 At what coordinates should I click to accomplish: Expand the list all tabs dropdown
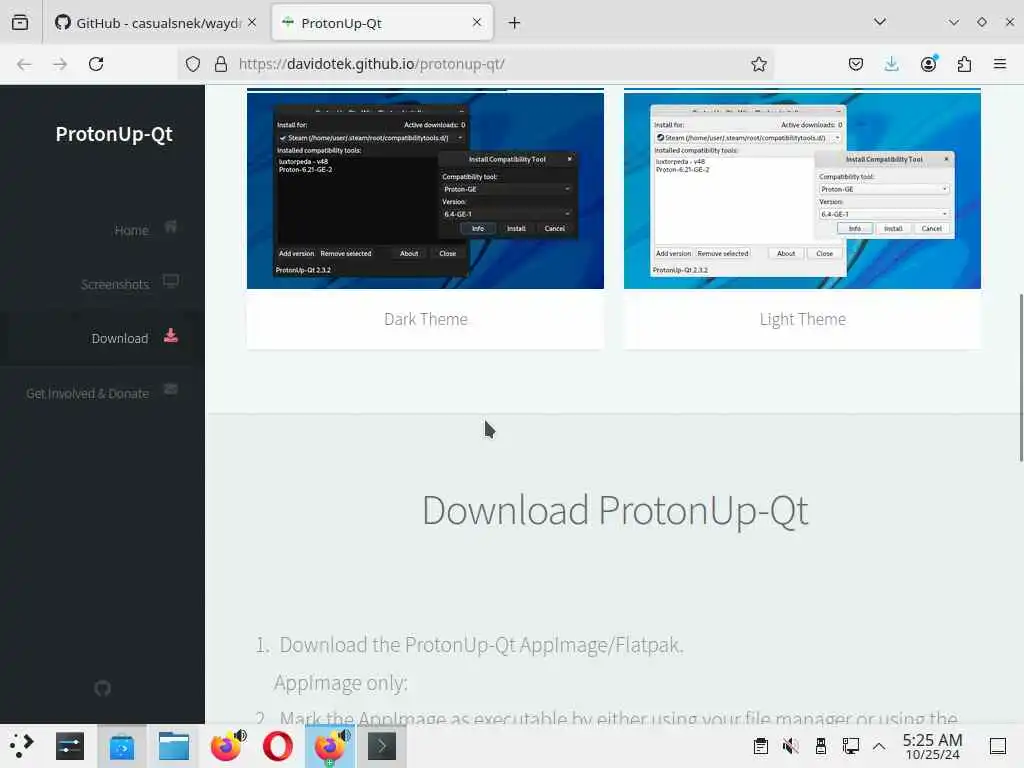coord(880,22)
